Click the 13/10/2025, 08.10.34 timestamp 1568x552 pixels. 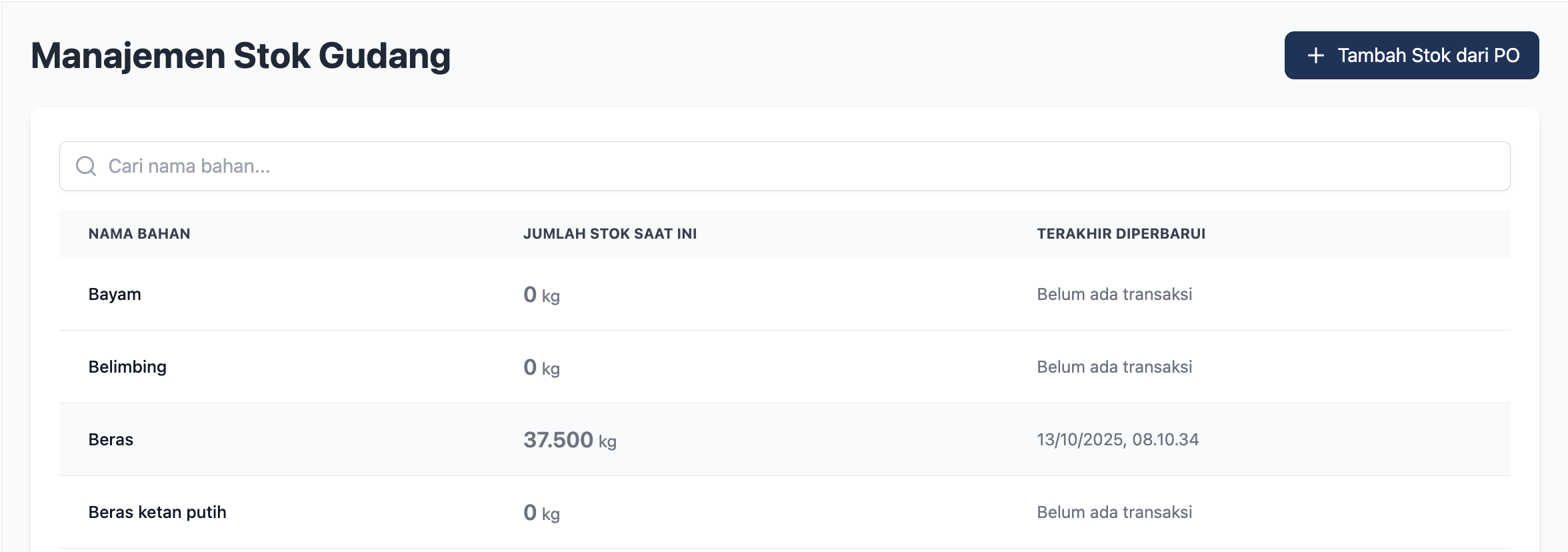[1117, 439]
